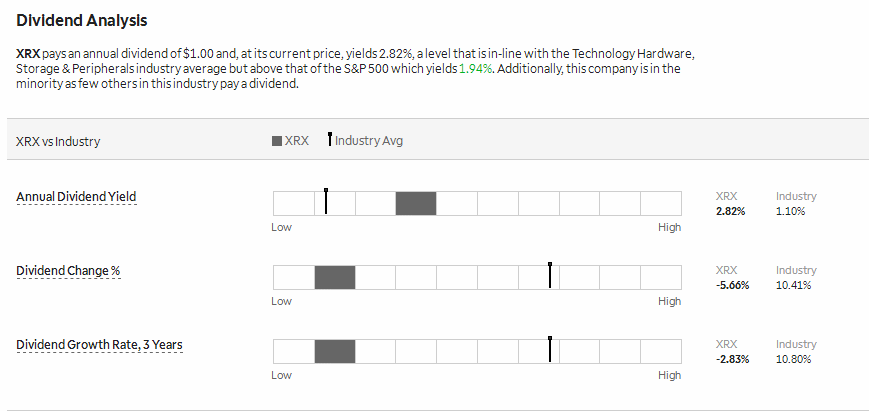Click the XRX vs Industry header label
Screen dimensions: 869x411
pyautogui.click(x=58, y=141)
